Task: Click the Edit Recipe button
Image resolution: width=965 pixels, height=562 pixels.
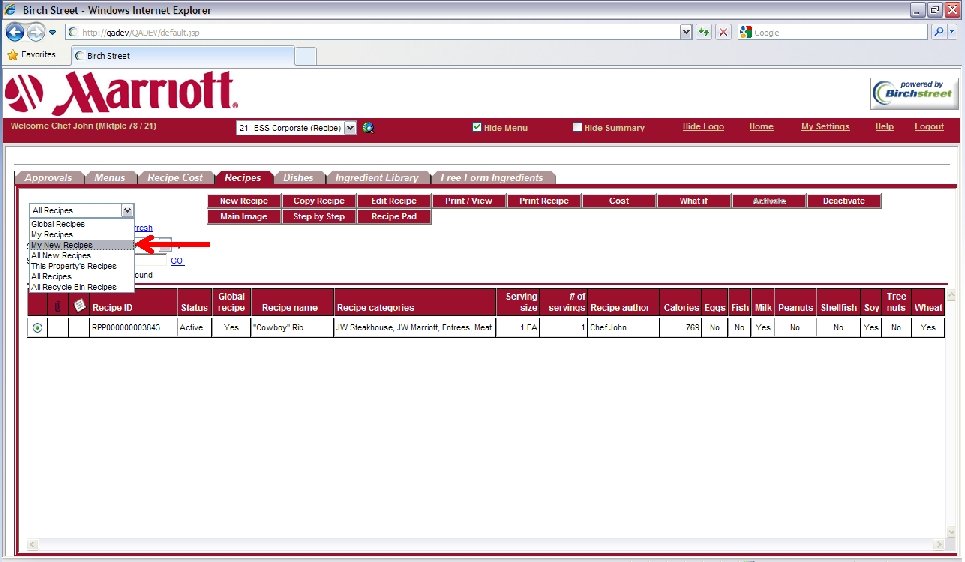Action: [x=394, y=201]
